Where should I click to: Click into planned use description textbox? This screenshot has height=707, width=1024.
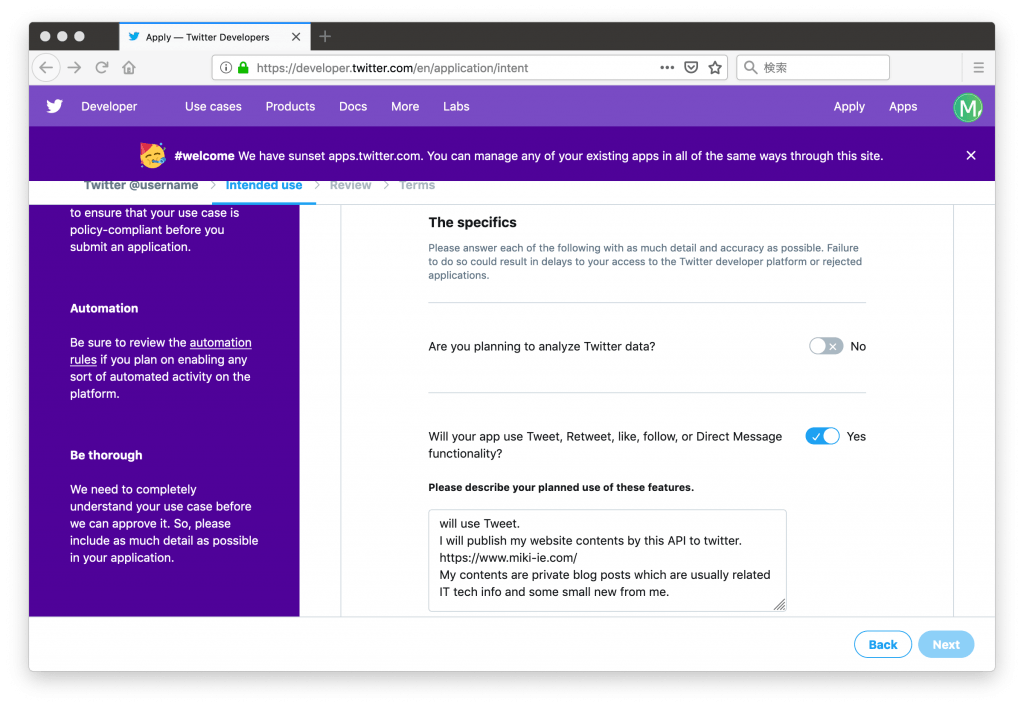pos(607,560)
